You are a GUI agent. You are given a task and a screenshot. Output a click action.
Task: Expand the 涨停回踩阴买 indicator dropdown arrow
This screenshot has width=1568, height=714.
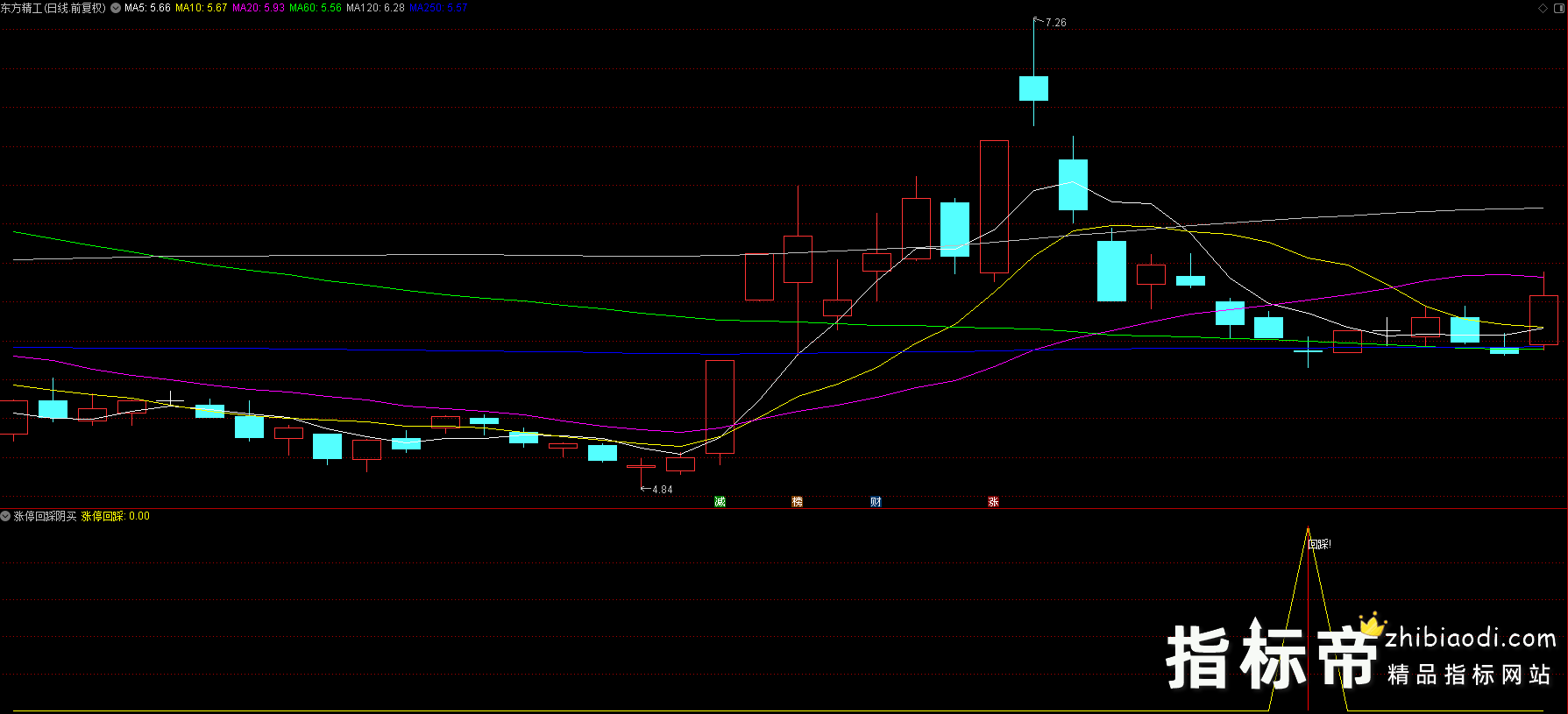pos(5,516)
